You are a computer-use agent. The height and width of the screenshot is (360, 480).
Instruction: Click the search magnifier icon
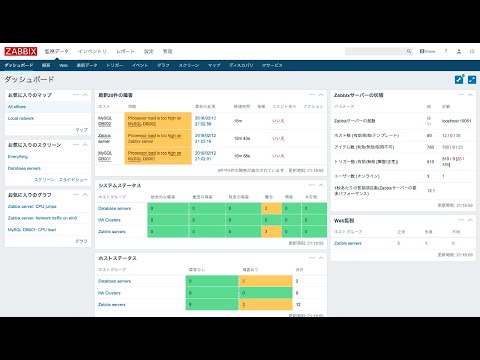pos(409,51)
